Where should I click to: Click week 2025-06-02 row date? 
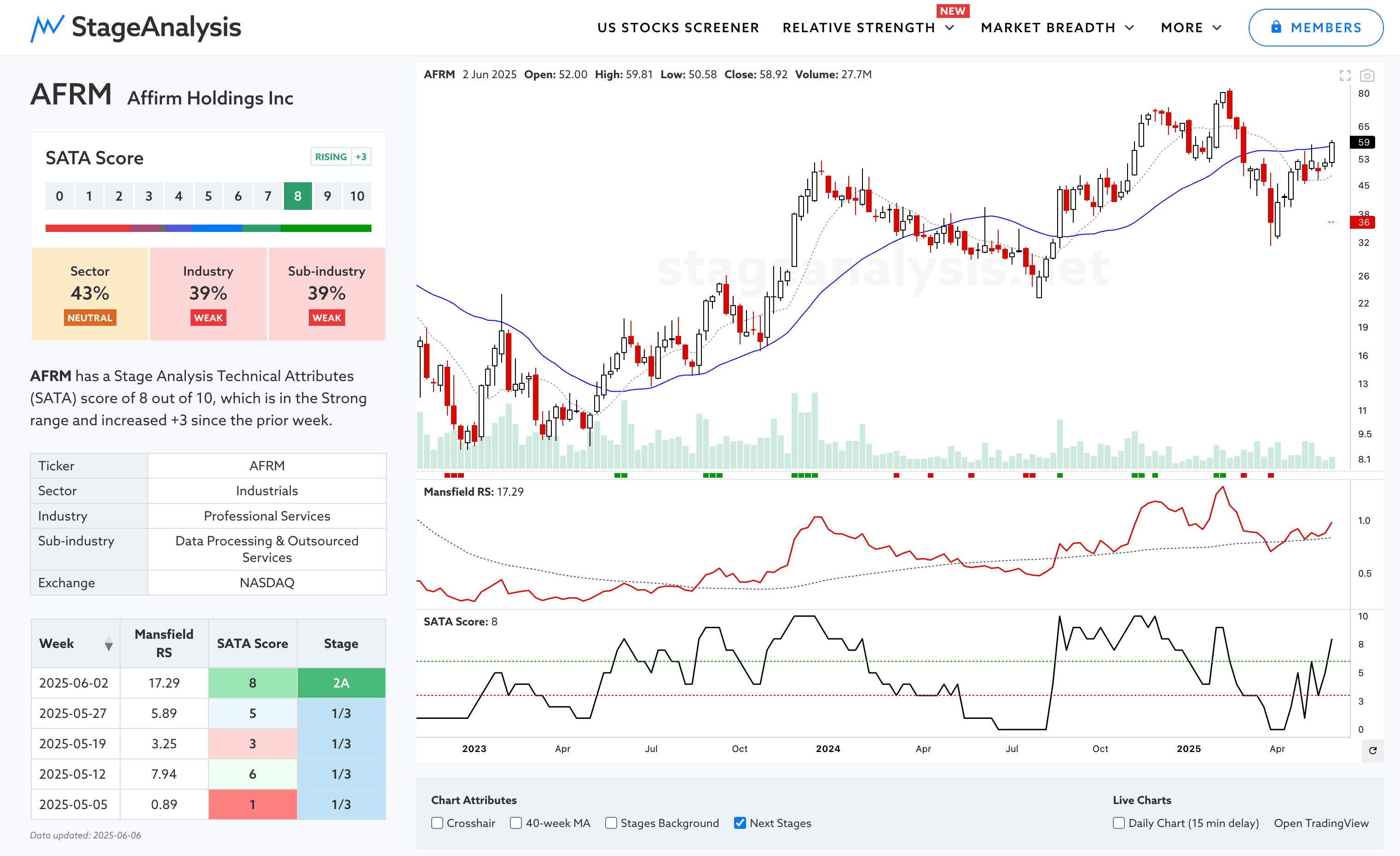pyautogui.click(x=74, y=683)
